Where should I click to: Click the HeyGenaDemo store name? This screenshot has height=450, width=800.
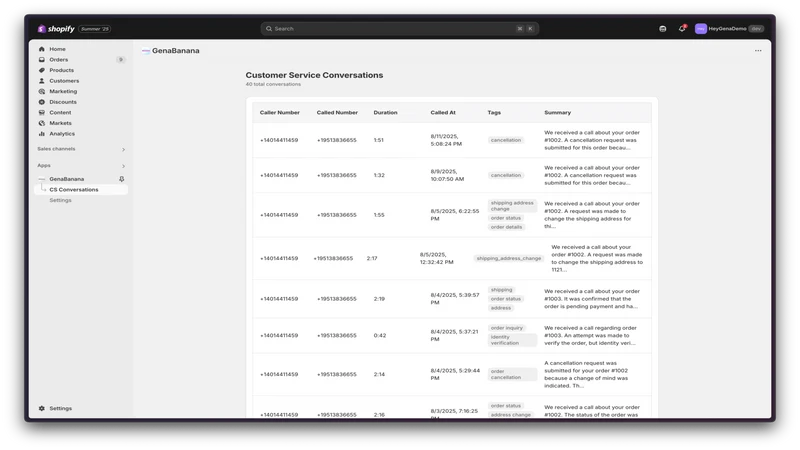click(727, 29)
